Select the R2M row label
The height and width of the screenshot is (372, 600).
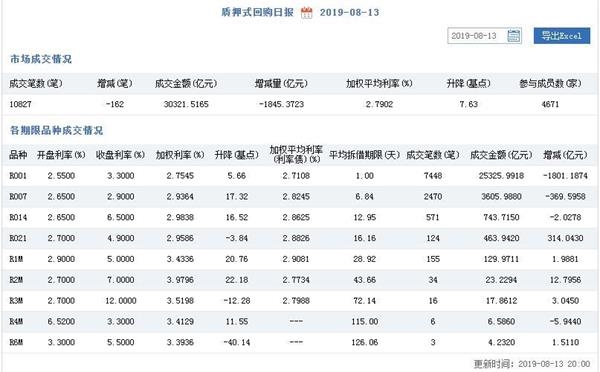[x=16, y=280]
